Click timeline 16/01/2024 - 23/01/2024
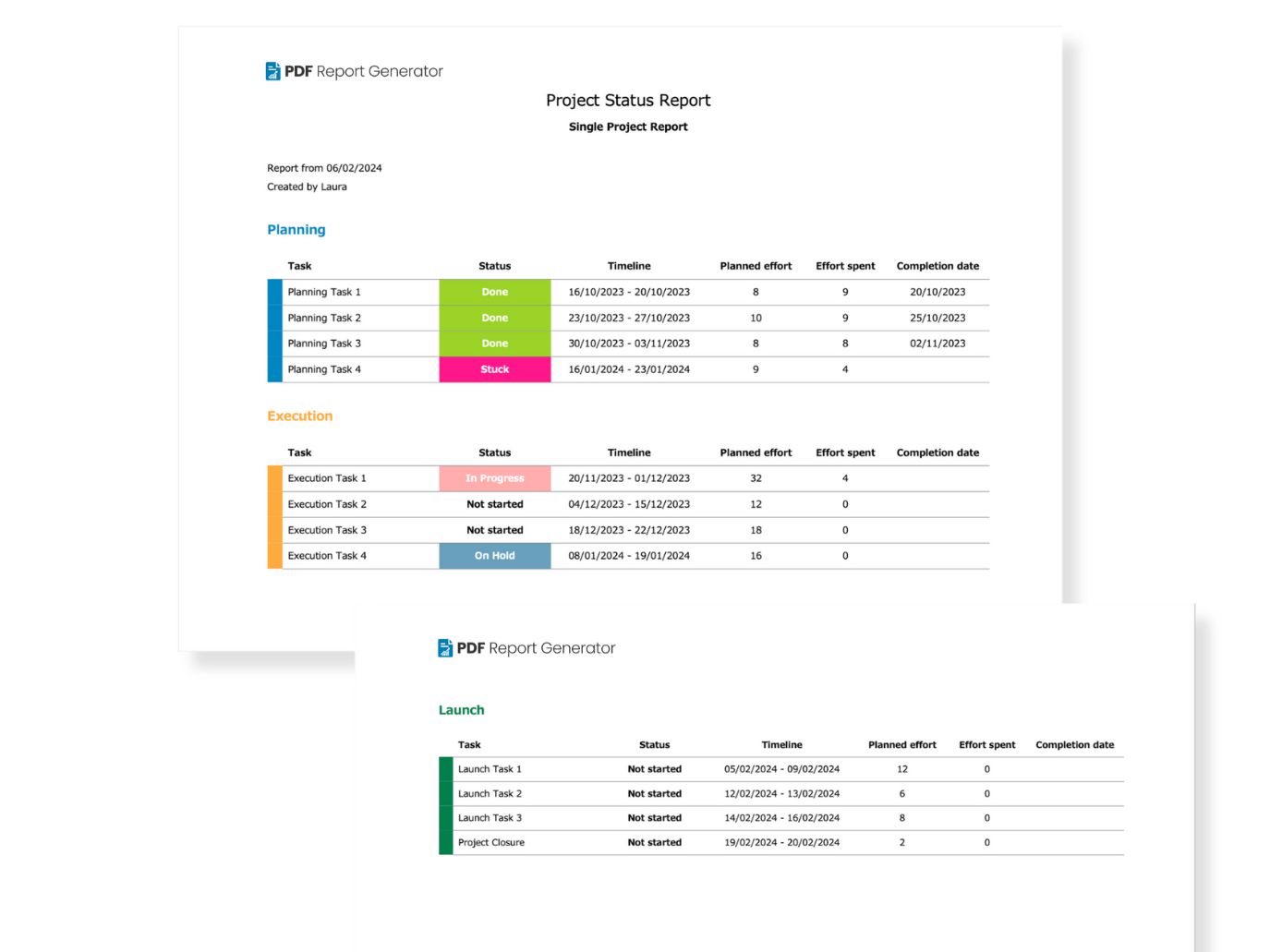Screen dimensions: 1270x952 (629, 369)
